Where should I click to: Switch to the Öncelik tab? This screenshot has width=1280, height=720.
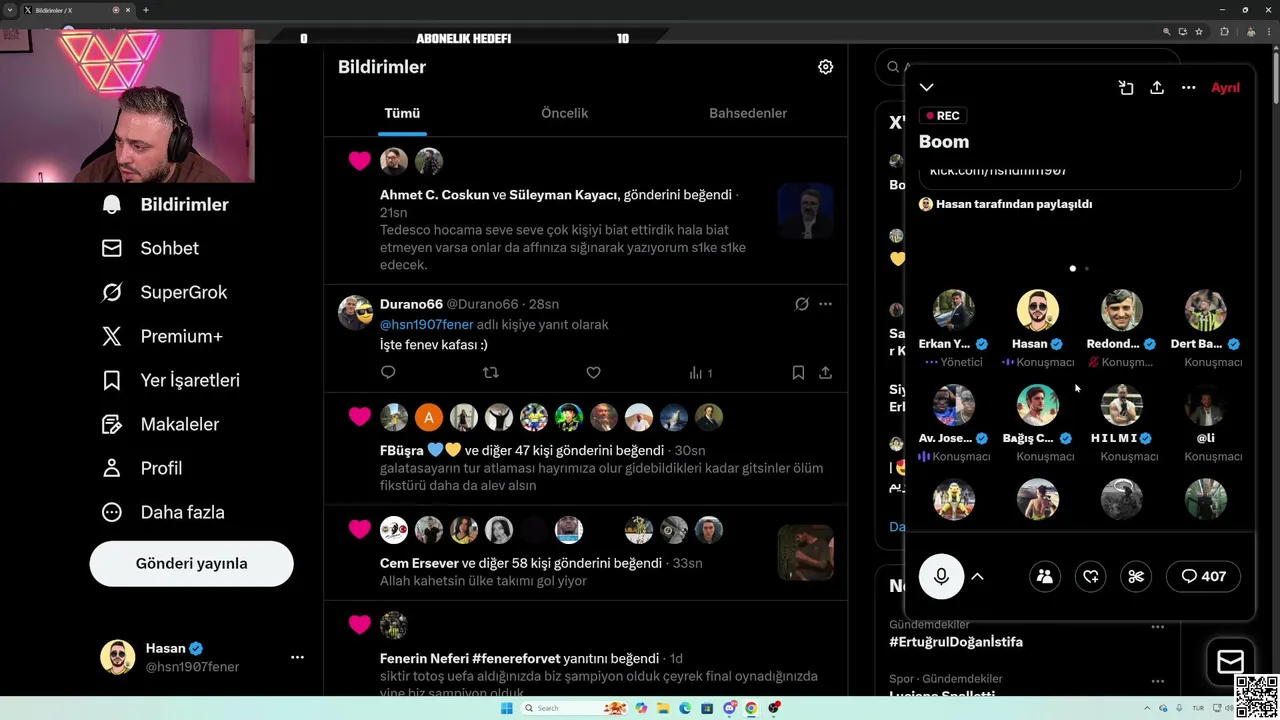(x=564, y=113)
